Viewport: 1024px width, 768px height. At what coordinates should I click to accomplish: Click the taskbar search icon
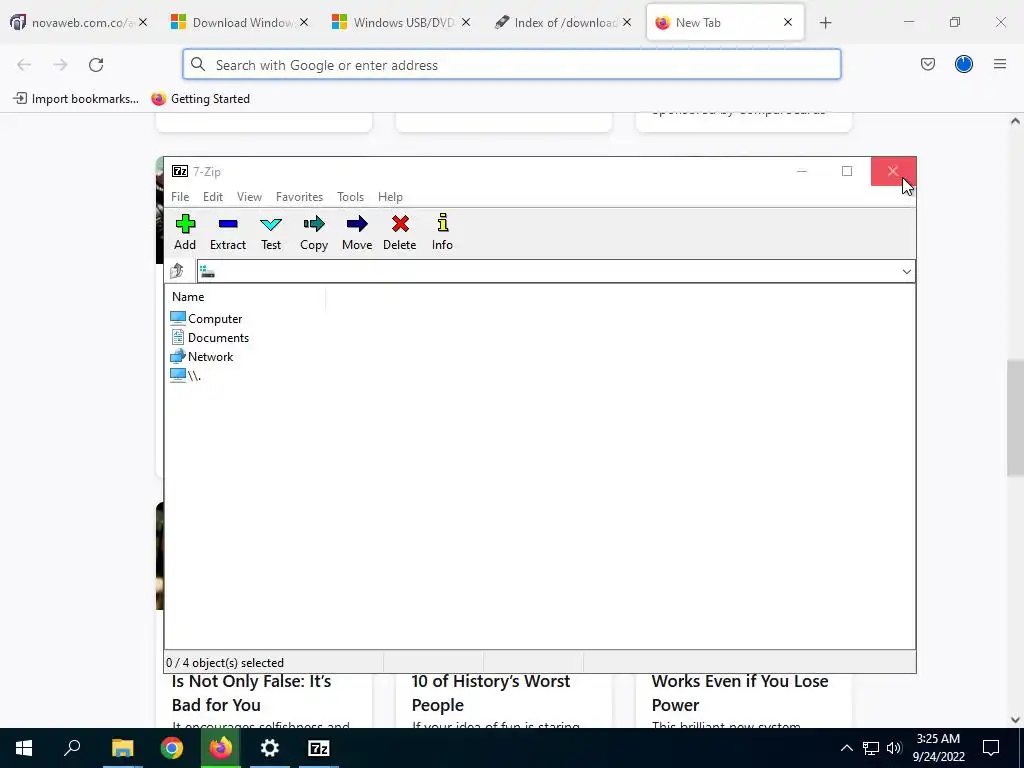pyautogui.click(x=72, y=748)
